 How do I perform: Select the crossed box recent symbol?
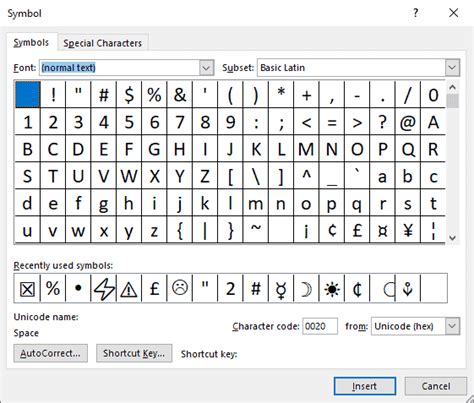[x=27, y=288]
